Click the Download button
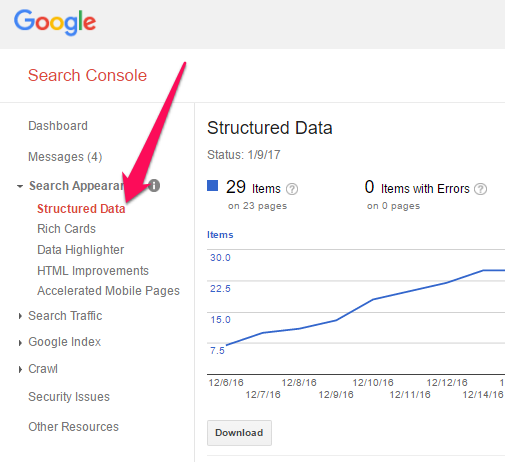505x462 pixels. click(x=239, y=433)
